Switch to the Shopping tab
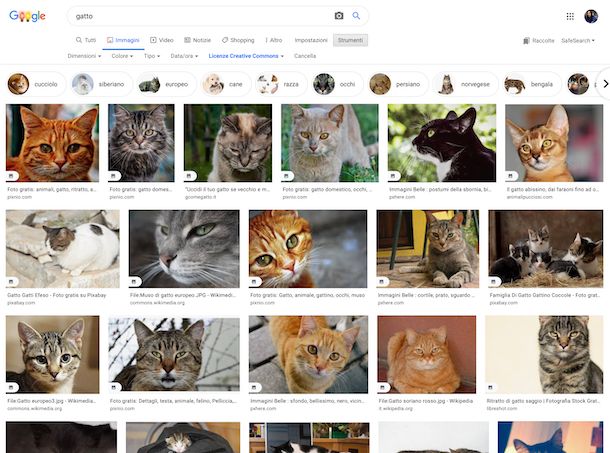The width and height of the screenshot is (610, 453). coord(238,40)
